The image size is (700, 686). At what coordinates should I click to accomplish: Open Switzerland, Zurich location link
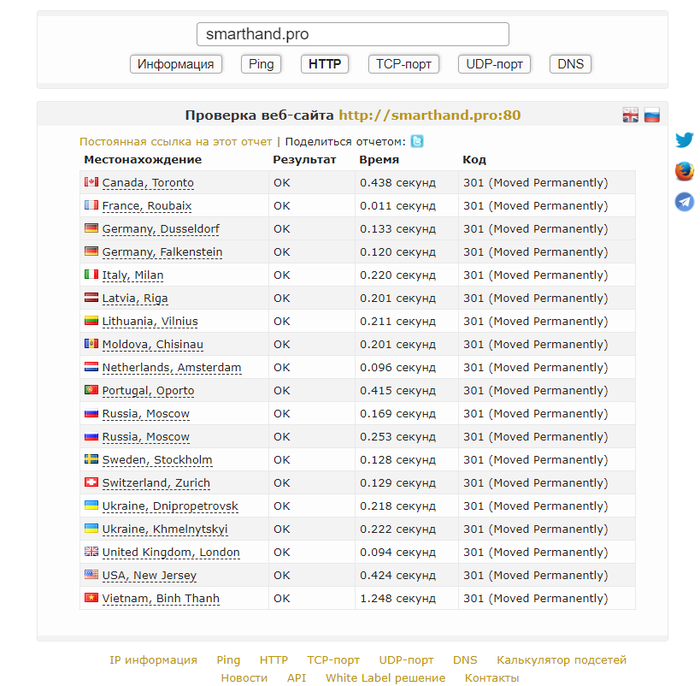pos(156,483)
